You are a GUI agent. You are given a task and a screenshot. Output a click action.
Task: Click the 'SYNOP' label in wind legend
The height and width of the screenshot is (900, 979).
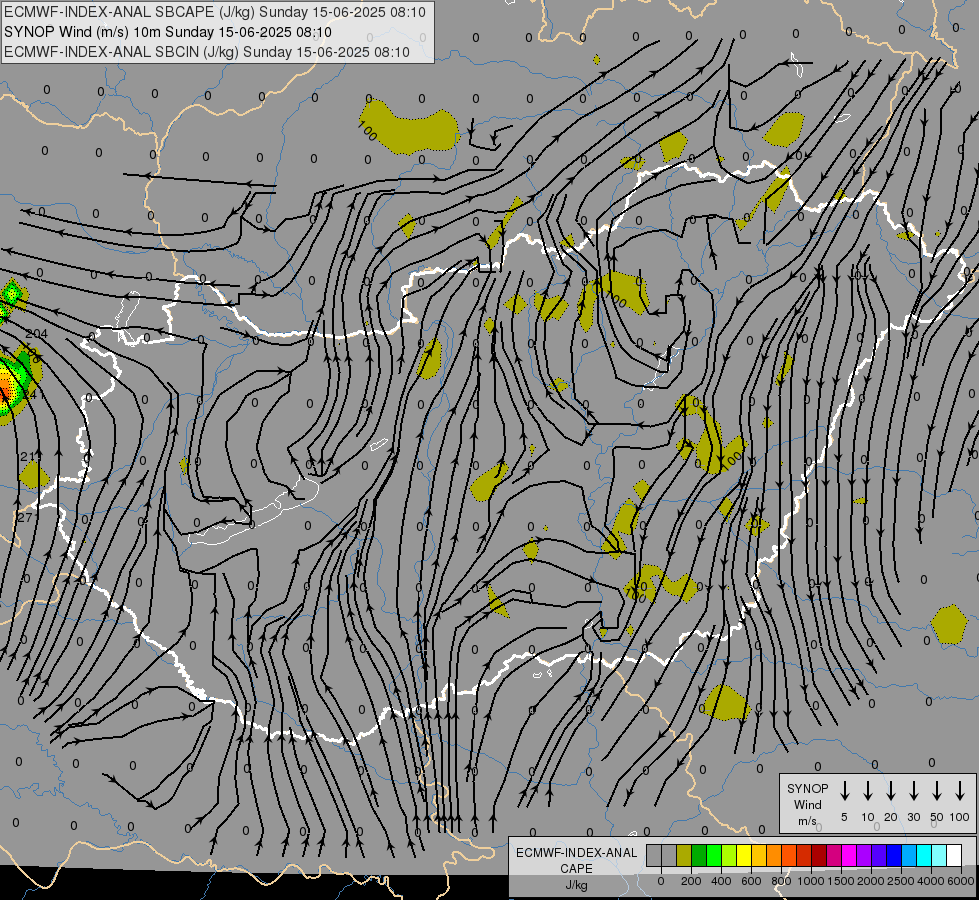pos(807,788)
